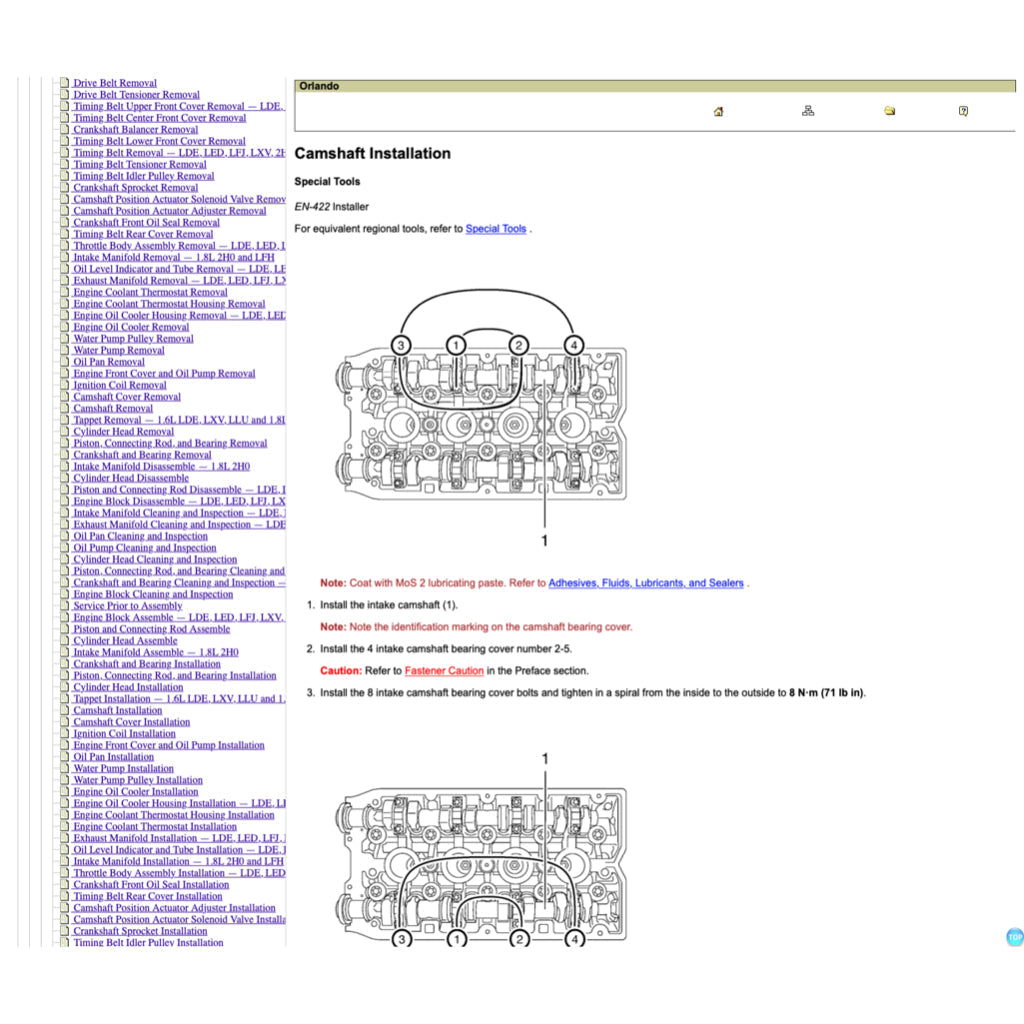The width and height of the screenshot is (1024, 1024).
Task: Open Cylinder Head Installation topic
Action: click(x=128, y=687)
